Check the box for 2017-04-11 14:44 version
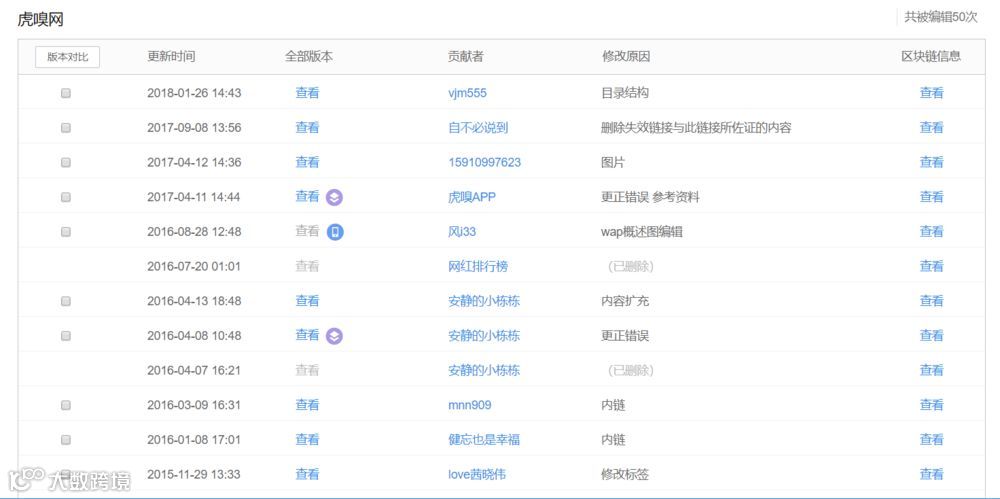 (66, 197)
